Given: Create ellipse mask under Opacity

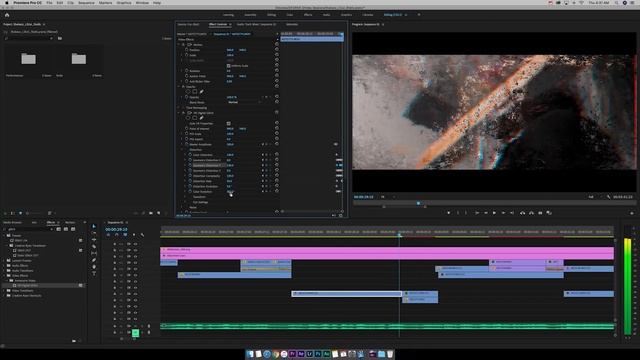Looking at the screenshot, I should click(x=188, y=92).
